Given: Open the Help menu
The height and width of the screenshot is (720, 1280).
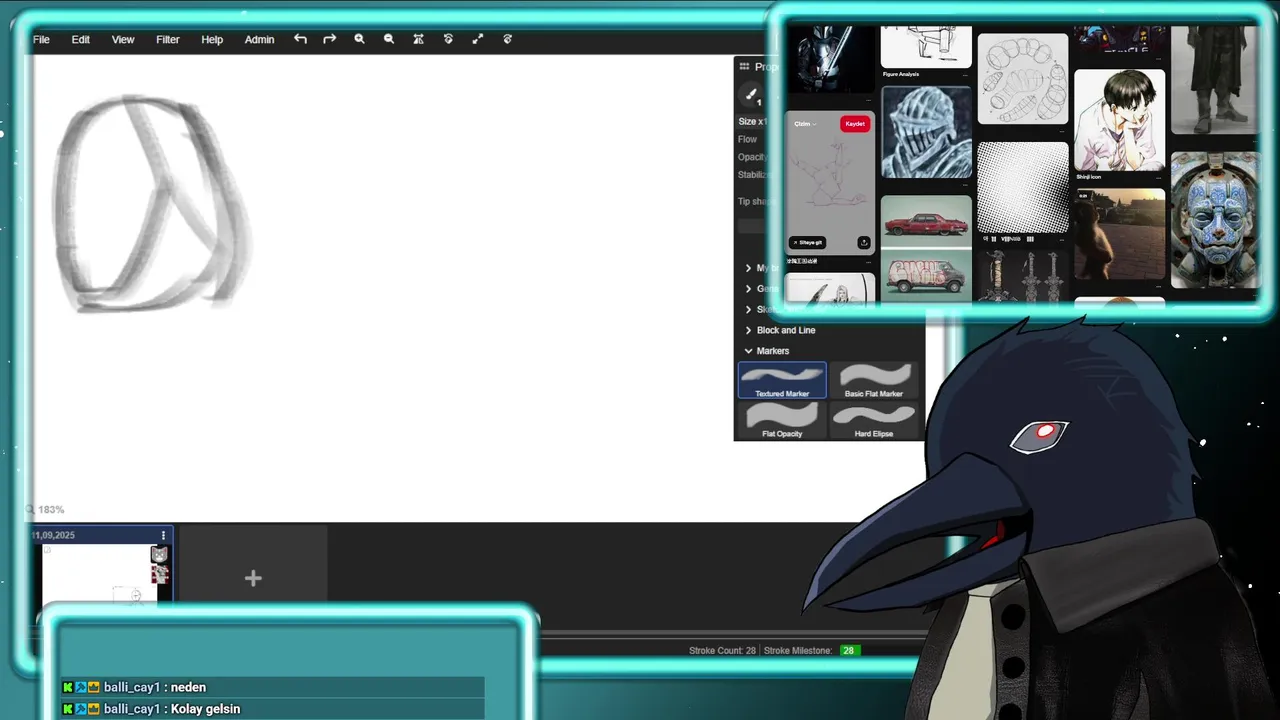Looking at the screenshot, I should tap(212, 39).
